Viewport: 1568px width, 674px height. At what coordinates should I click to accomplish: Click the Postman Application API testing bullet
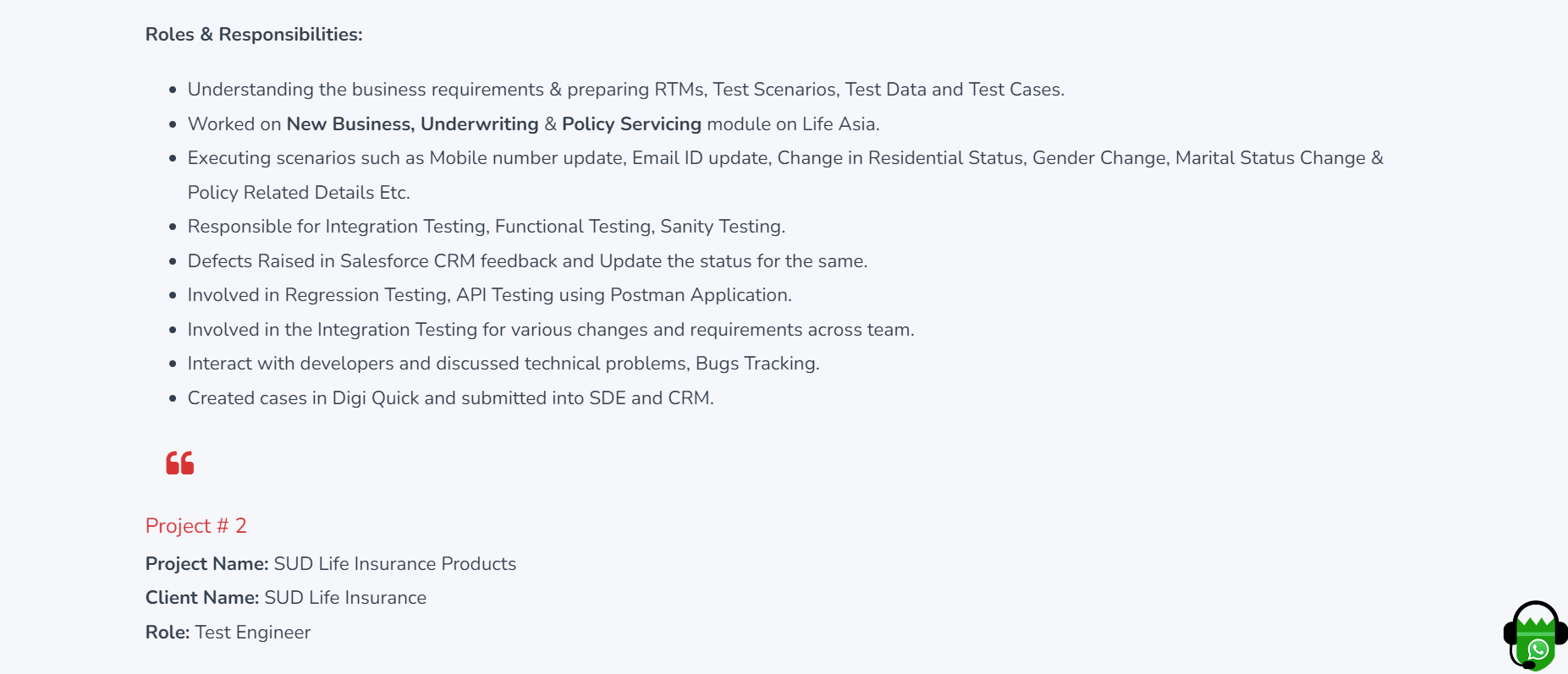[489, 295]
